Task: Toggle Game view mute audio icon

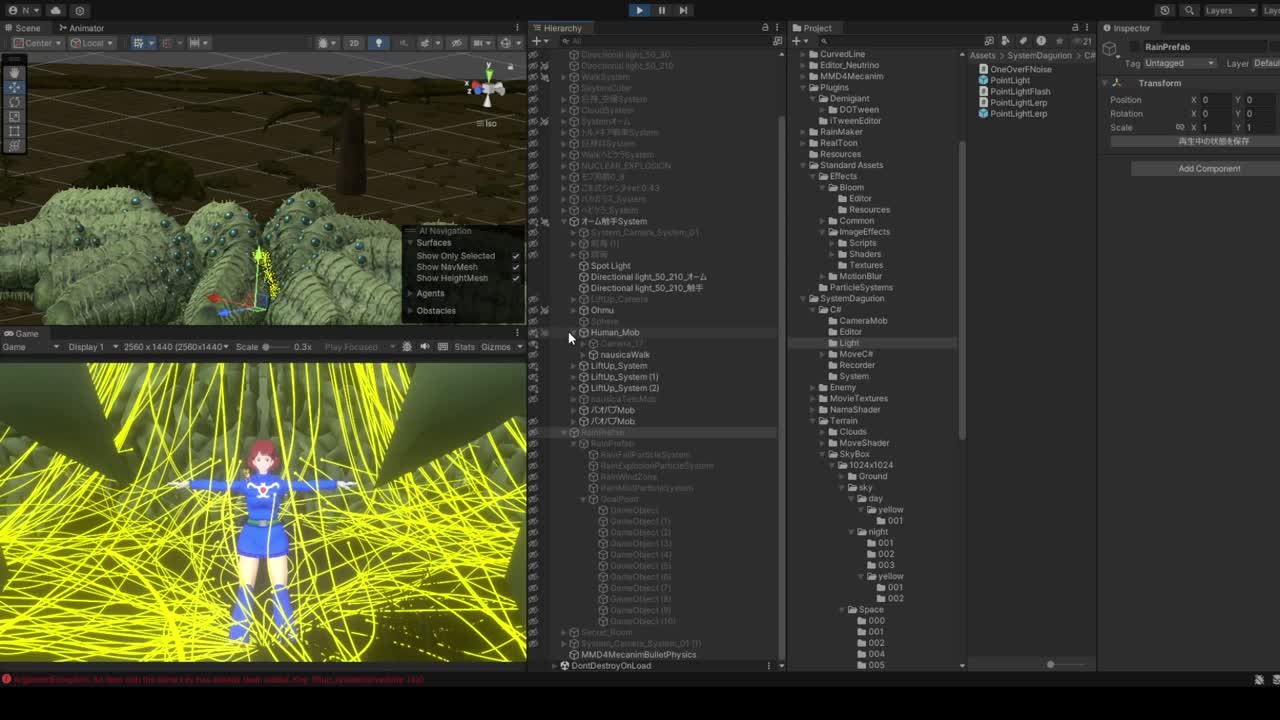Action: coord(424,347)
